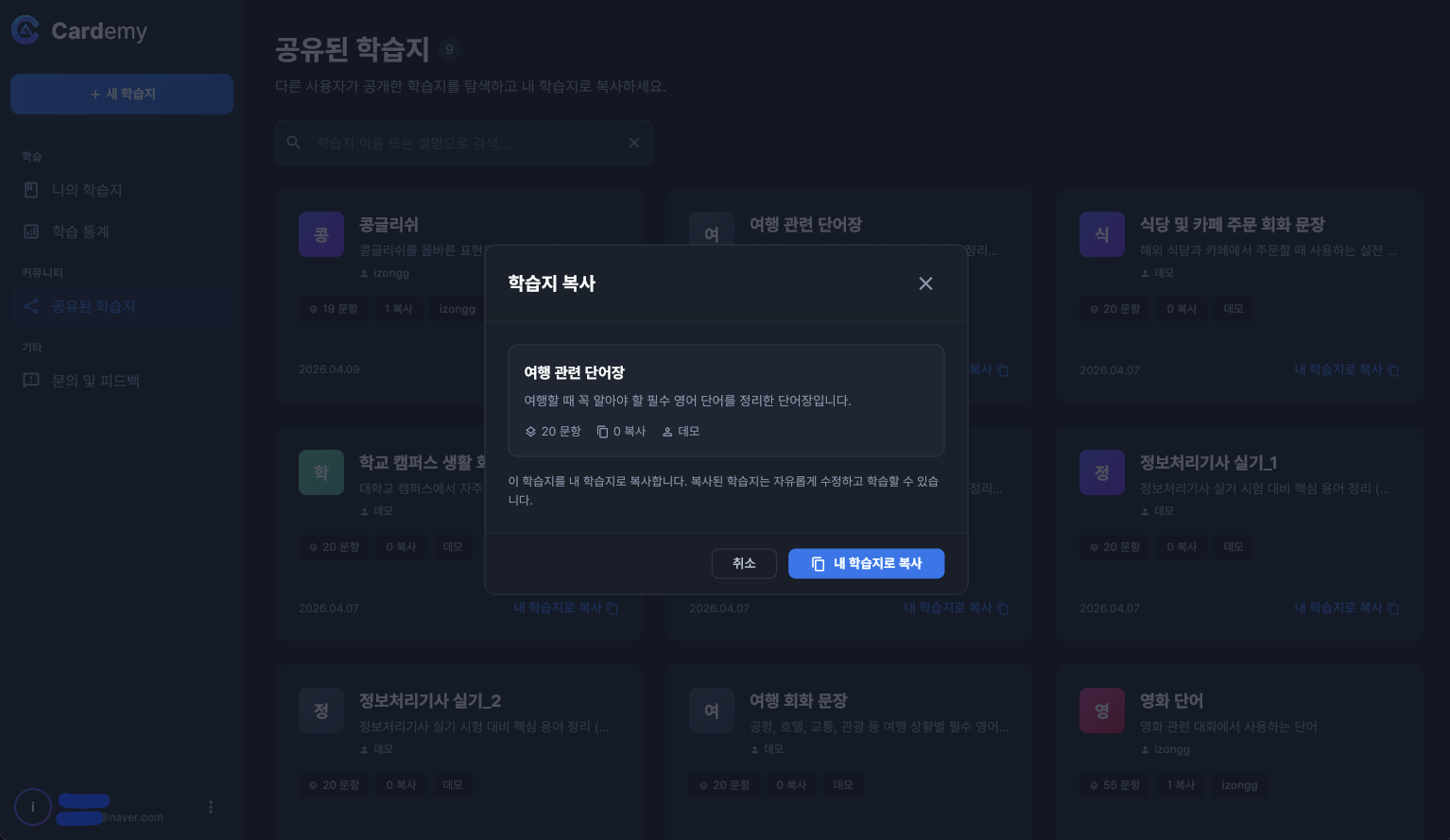The height and width of the screenshot is (840, 1450).
Task: Close the 학습지 복사 dialog with the X
Action: click(925, 283)
